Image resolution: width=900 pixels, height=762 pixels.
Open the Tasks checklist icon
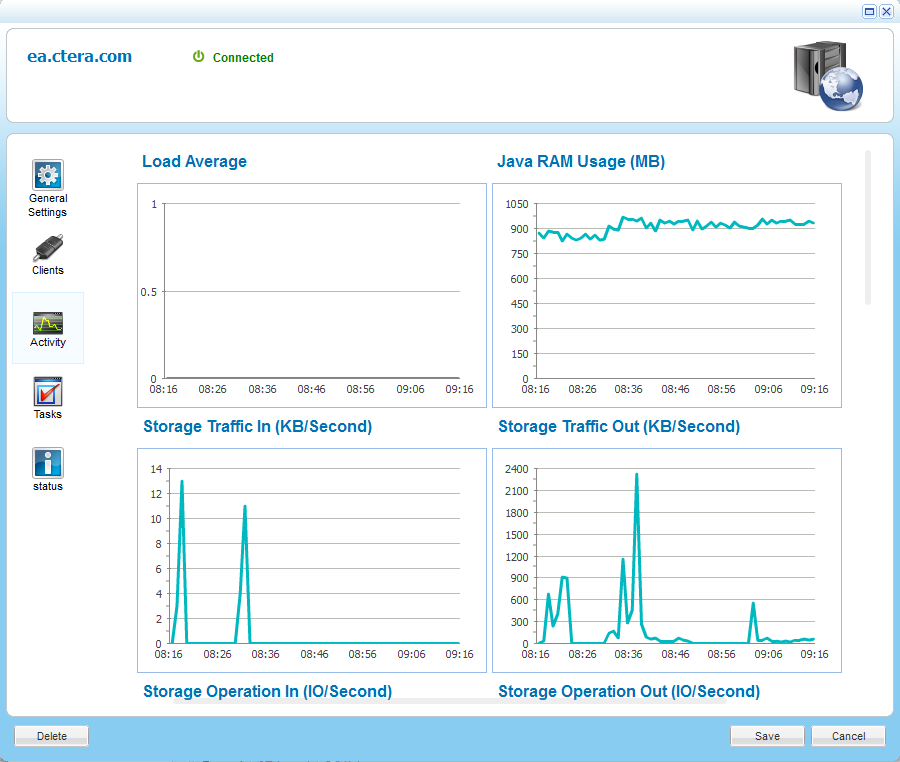pos(48,391)
